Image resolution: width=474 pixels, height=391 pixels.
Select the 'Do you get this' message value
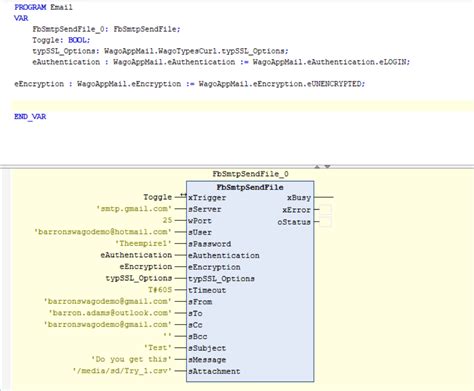coord(132,359)
